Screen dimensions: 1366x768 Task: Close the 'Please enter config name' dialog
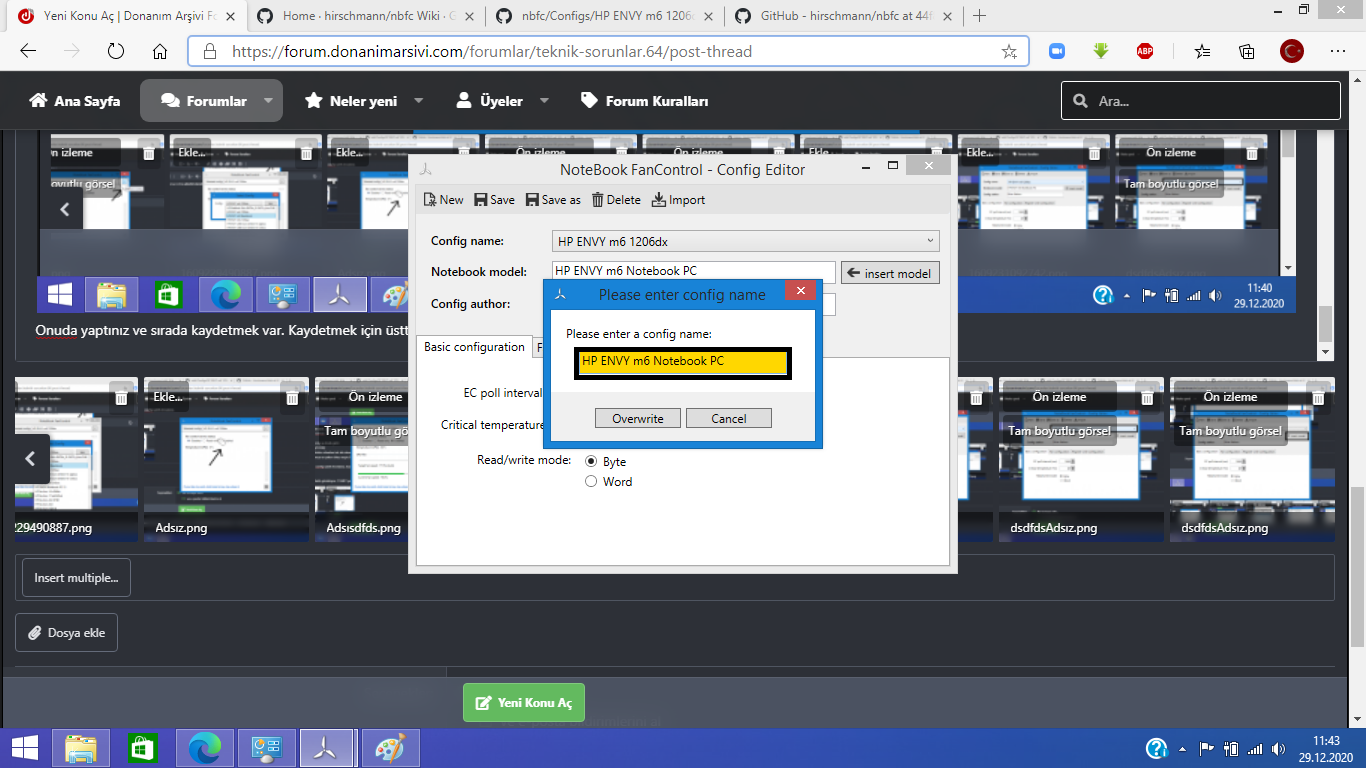pyautogui.click(x=801, y=292)
